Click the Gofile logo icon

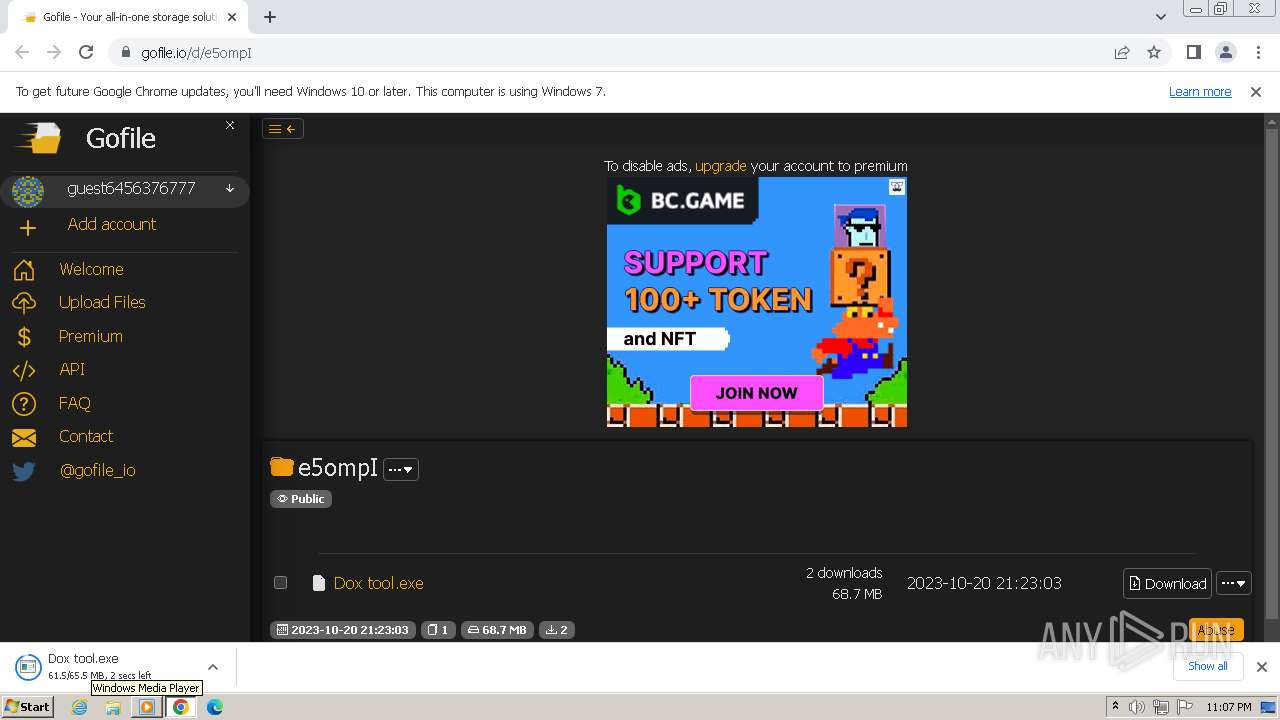pyautogui.click(x=40, y=138)
